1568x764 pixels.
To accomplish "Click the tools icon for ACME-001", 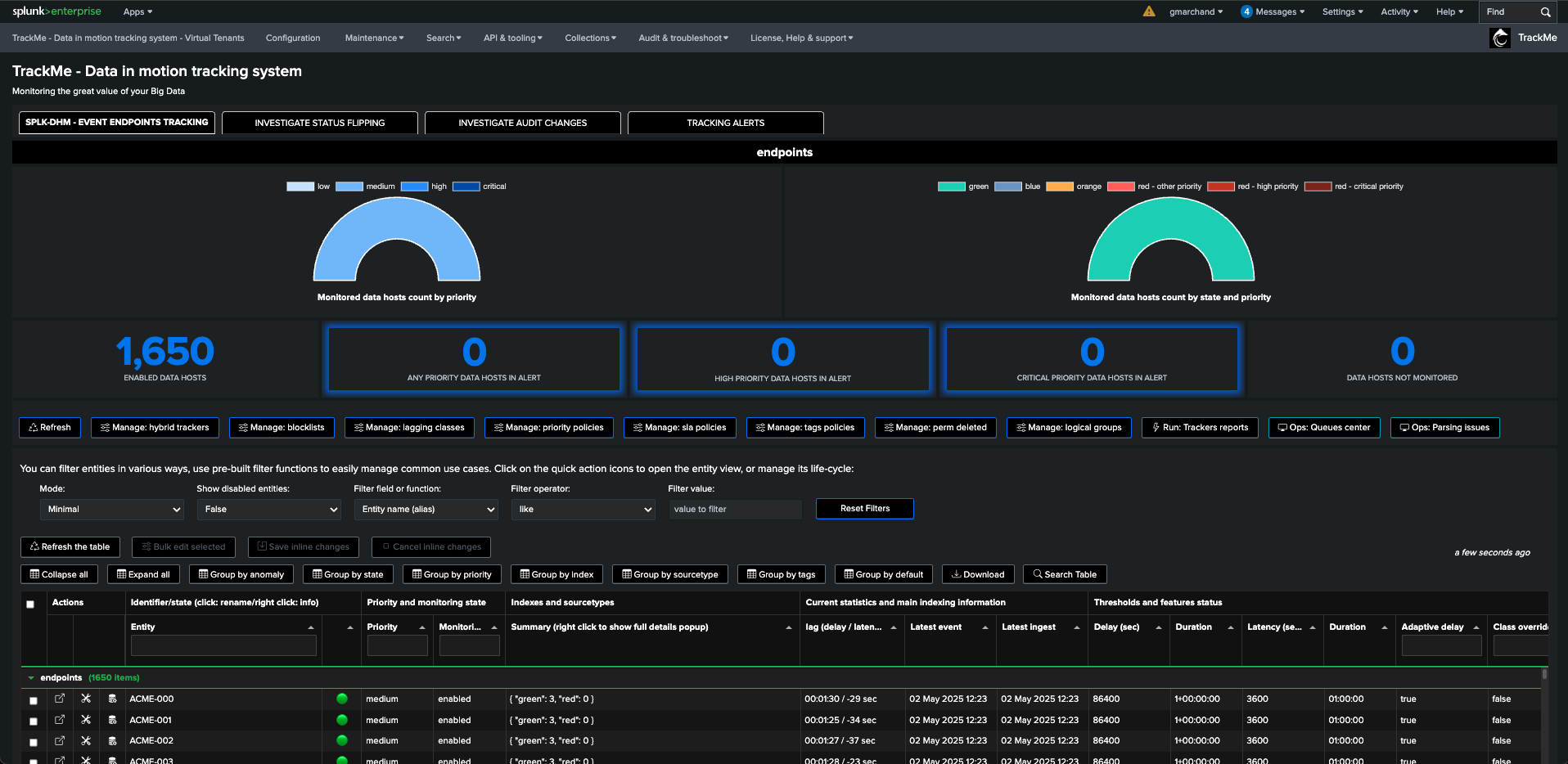I will coord(86,720).
